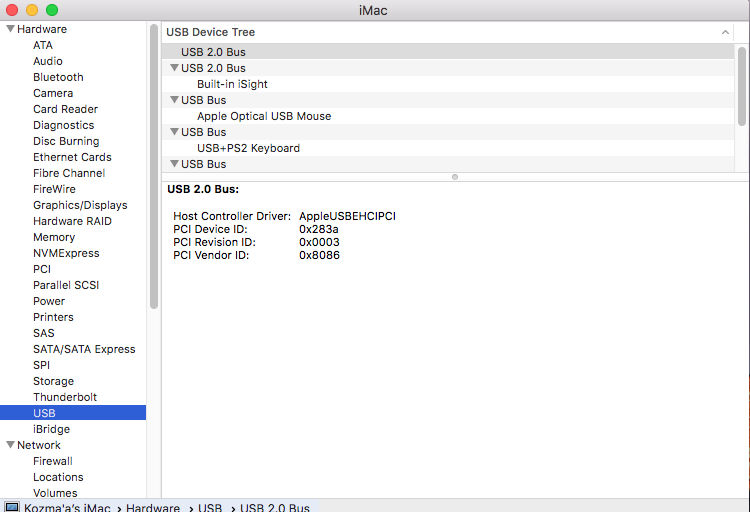Select Ethernet Cards entry
750x512 pixels.
click(x=72, y=157)
